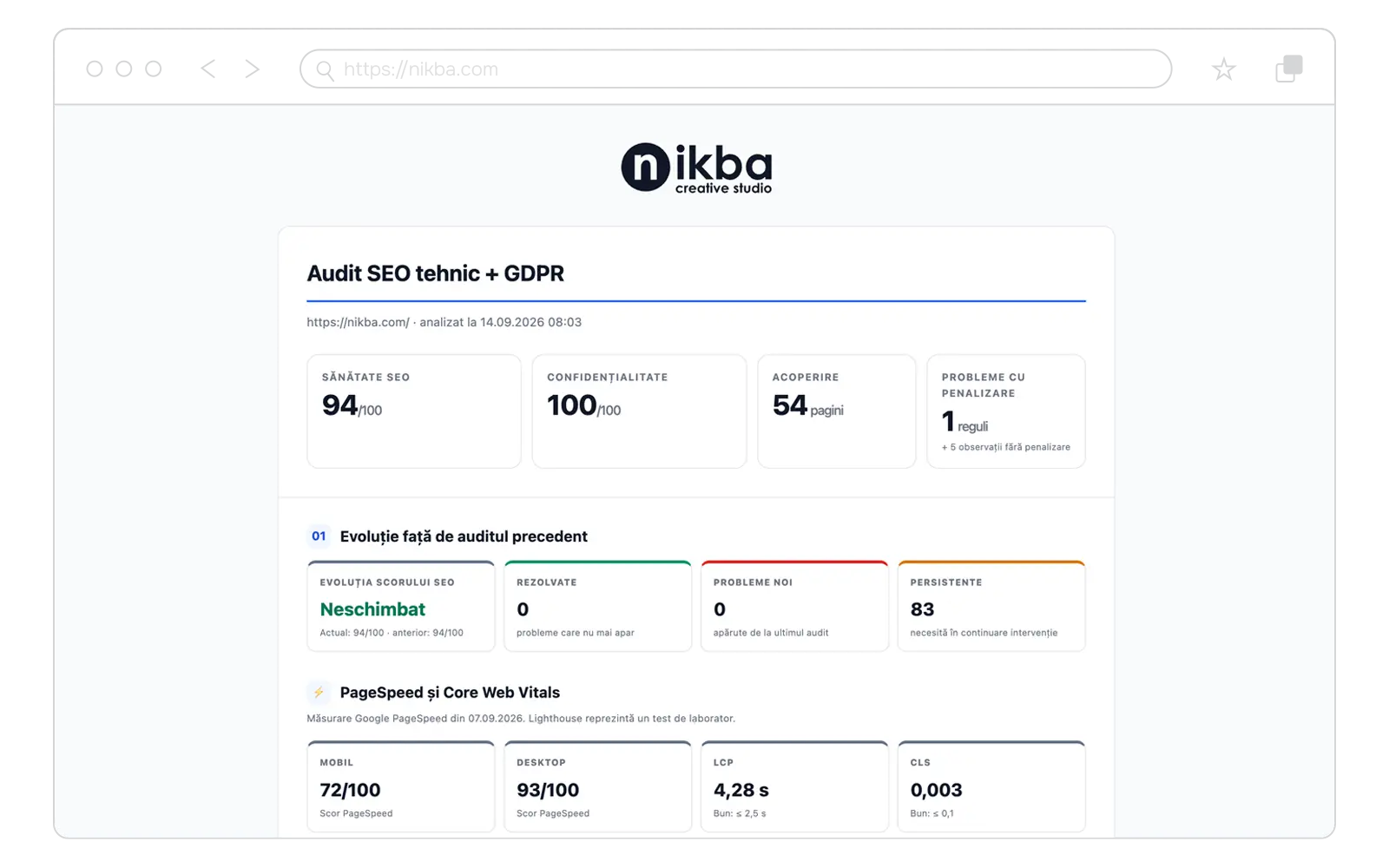This screenshot has width=1389, height=868.
Task: Select the Mobil 72/100 score card
Action: 400,786
